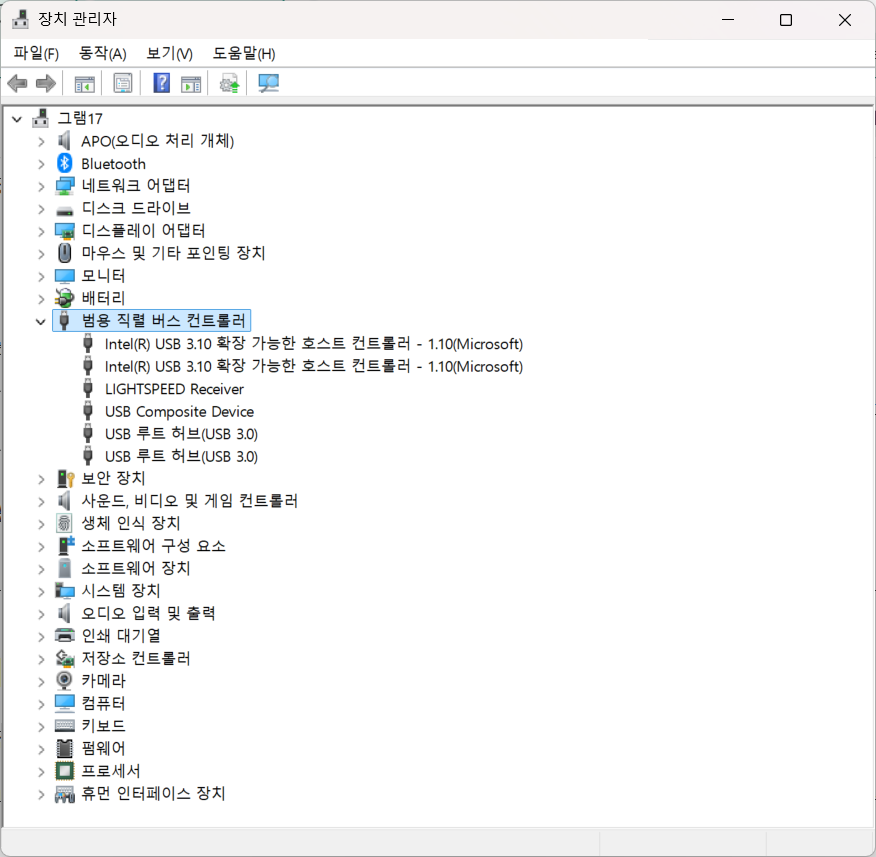Expand the 오디오 입력 및 출력 arrow
The image size is (876, 857).
pos(41,614)
